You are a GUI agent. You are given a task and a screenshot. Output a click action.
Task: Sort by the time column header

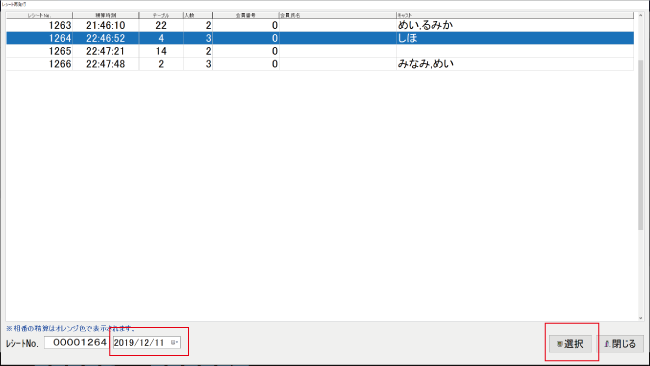[x=106, y=15]
